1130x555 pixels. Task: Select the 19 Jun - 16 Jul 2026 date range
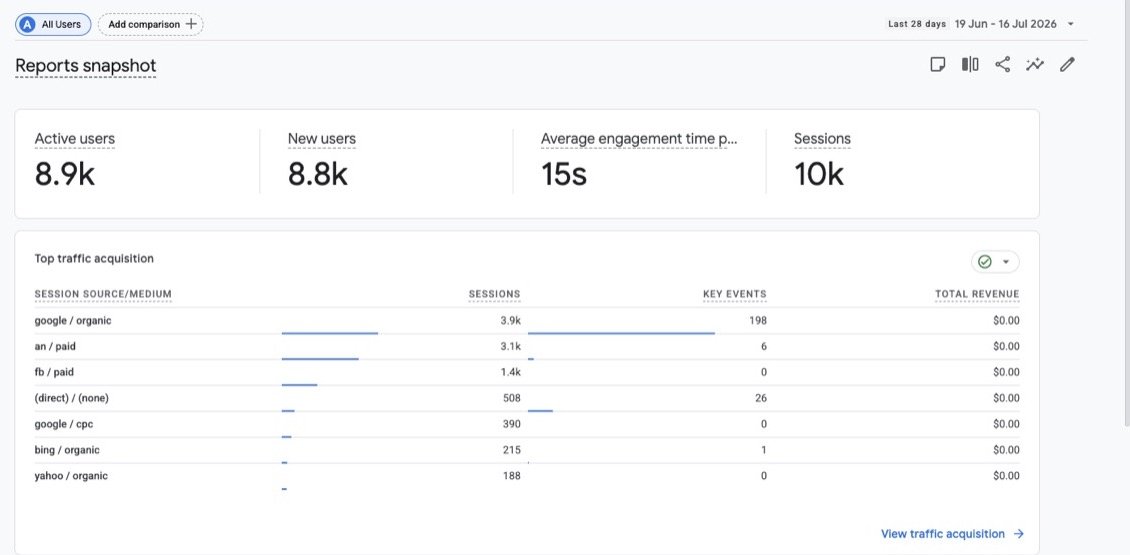[1005, 24]
